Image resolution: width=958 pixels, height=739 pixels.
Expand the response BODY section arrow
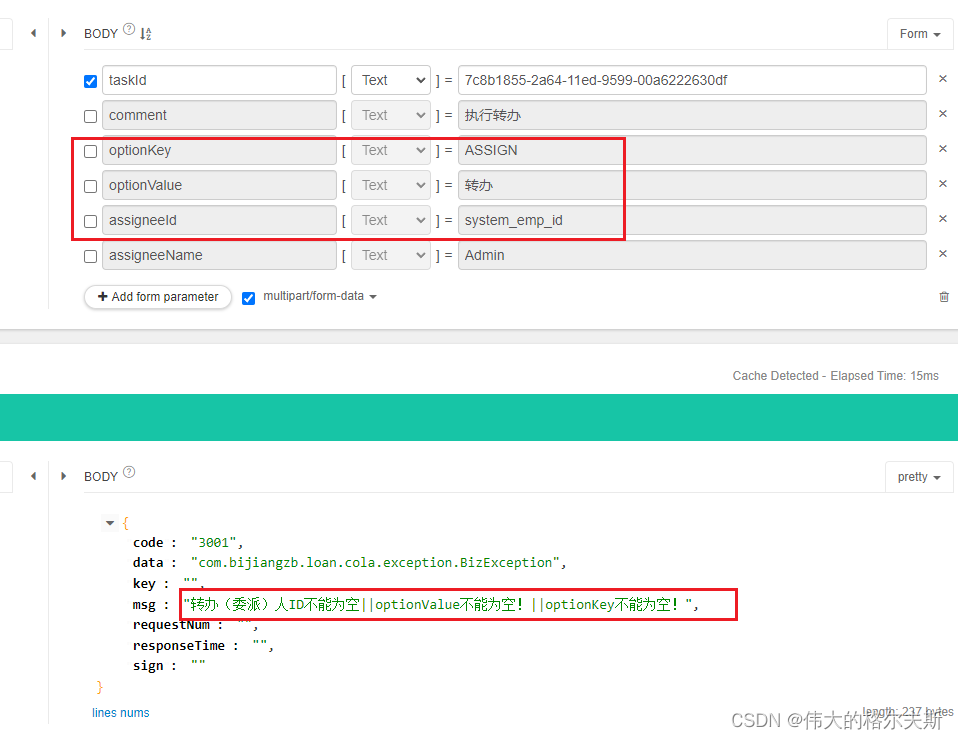[x=64, y=476]
